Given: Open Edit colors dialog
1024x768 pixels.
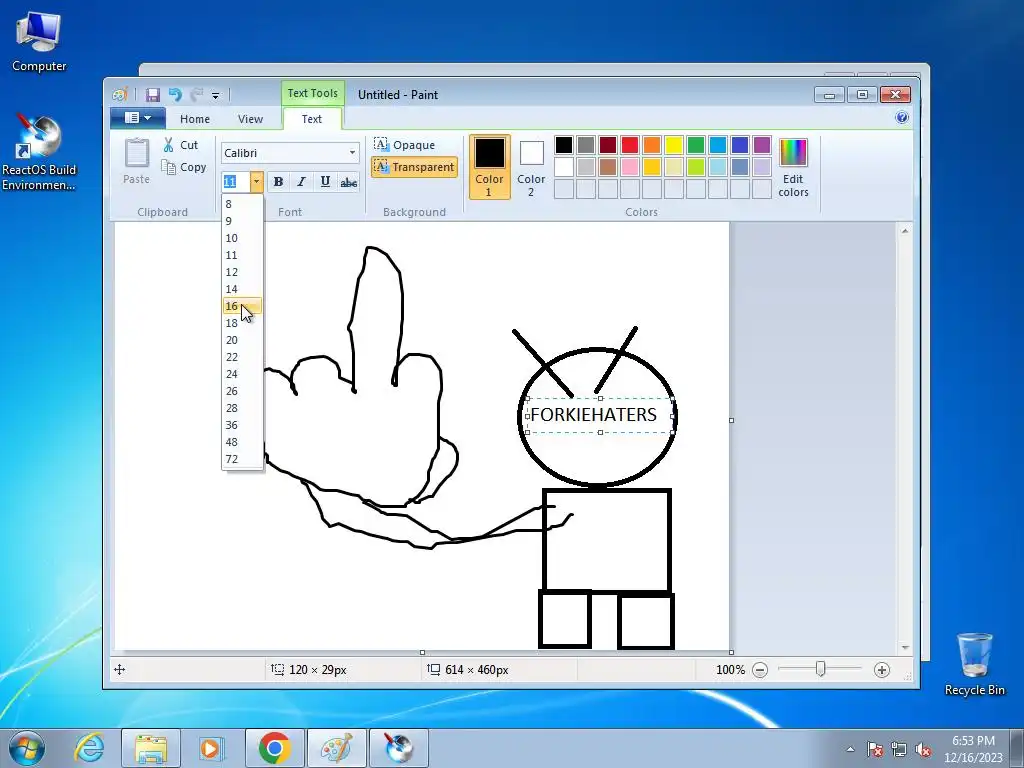Looking at the screenshot, I should point(793,167).
